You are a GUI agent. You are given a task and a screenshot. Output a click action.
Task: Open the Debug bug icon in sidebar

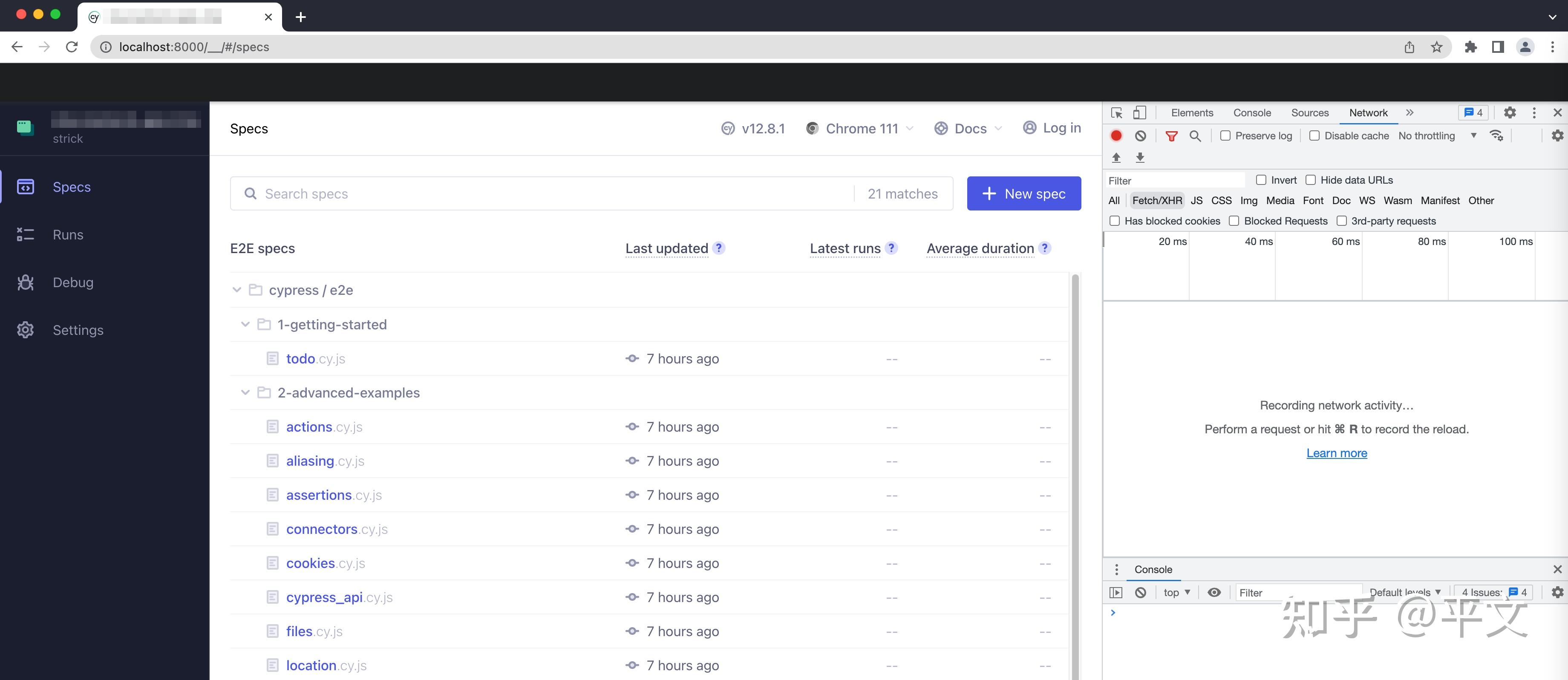pyautogui.click(x=25, y=282)
